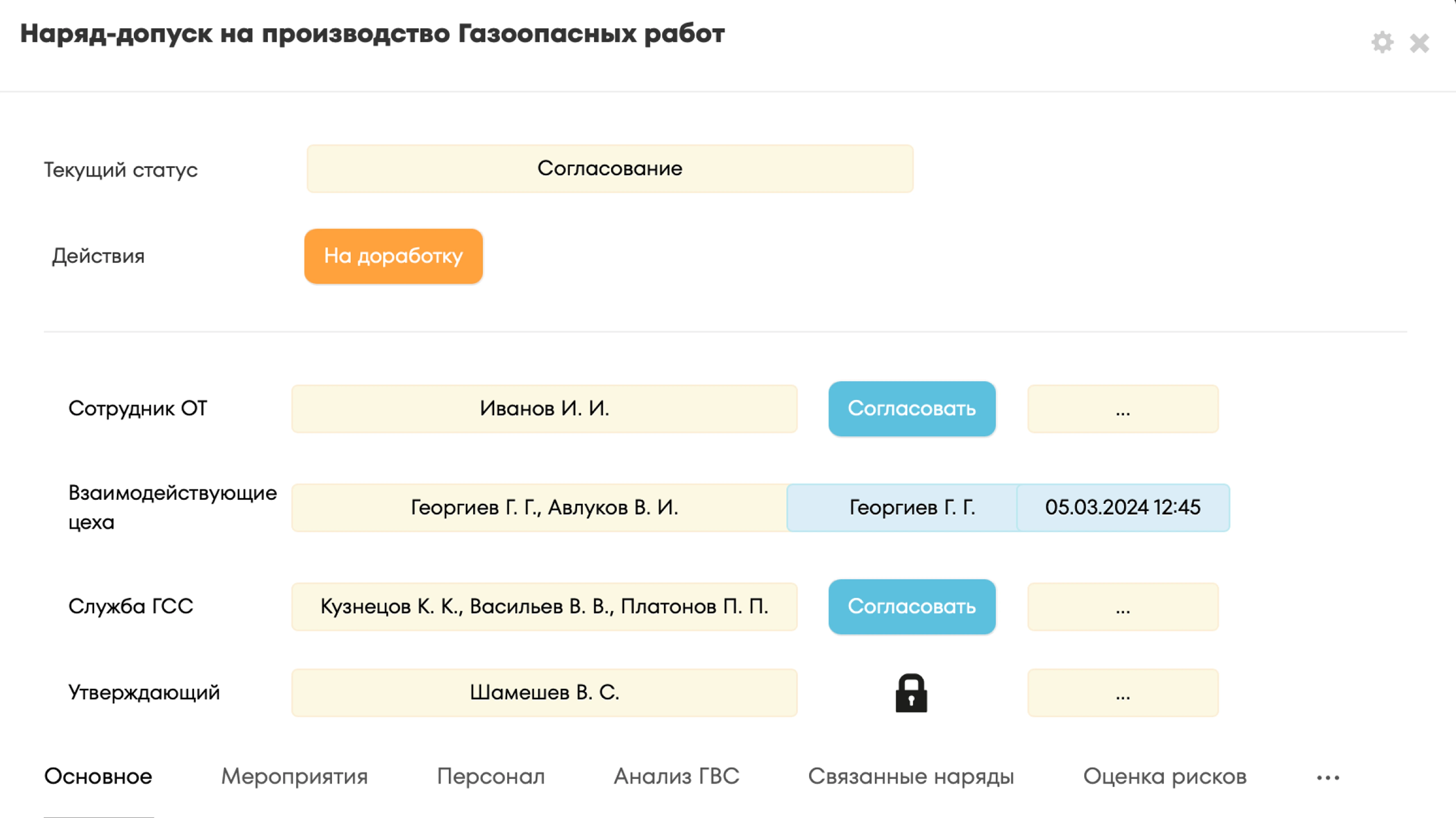This screenshot has width=1456, height=818.
Task: Open the Связанные наряды tab
Action: tap(911, 776)
